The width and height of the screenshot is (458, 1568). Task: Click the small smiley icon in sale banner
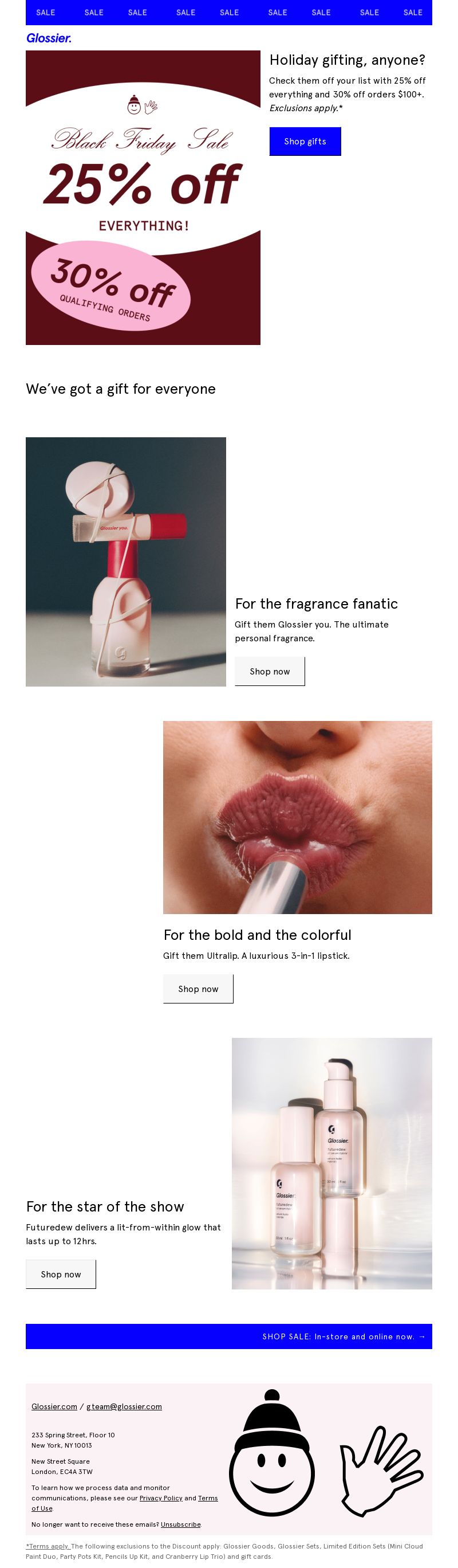[x=134, y=105]
